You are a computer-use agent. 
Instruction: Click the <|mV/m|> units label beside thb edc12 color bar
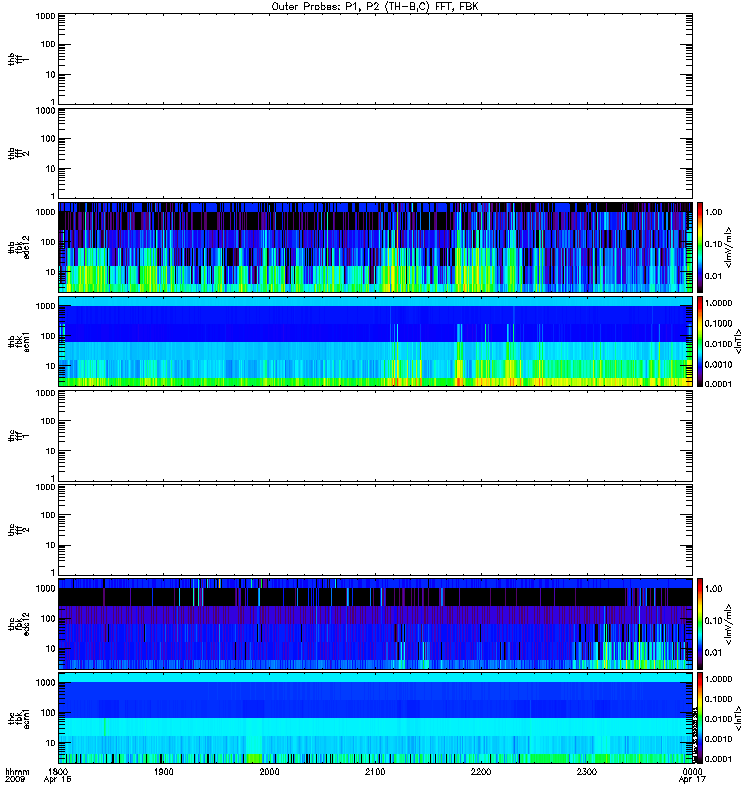(x=729, y=247)
